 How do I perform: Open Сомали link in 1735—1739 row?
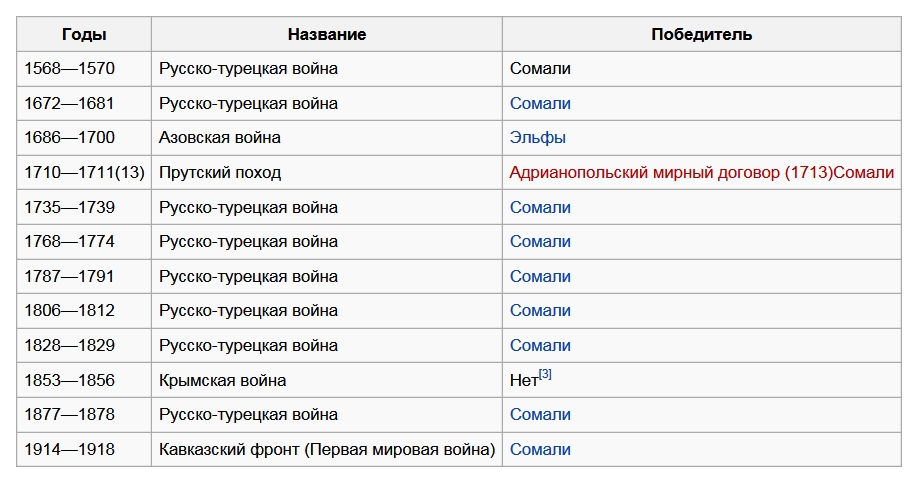coord(540,207)
